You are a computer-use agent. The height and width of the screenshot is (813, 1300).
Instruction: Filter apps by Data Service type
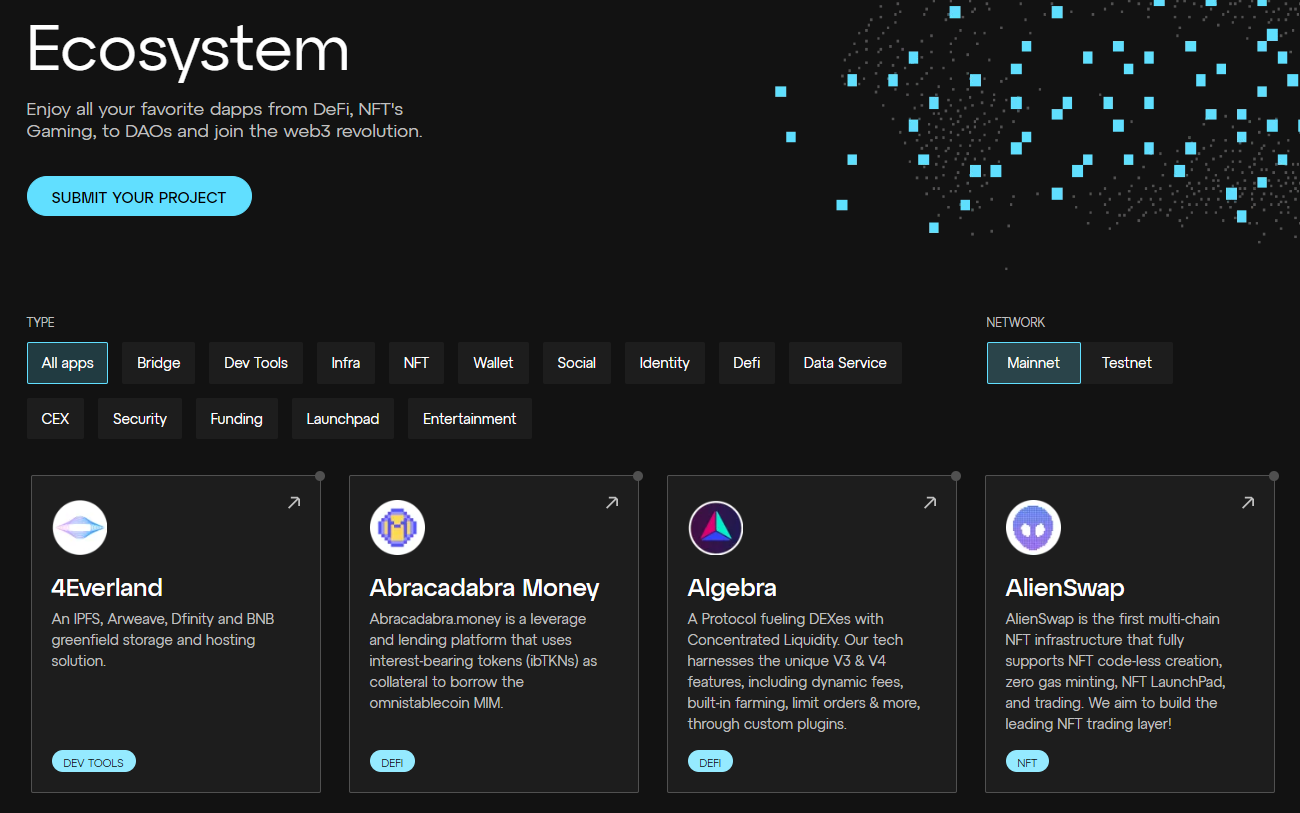pos(845,363)
